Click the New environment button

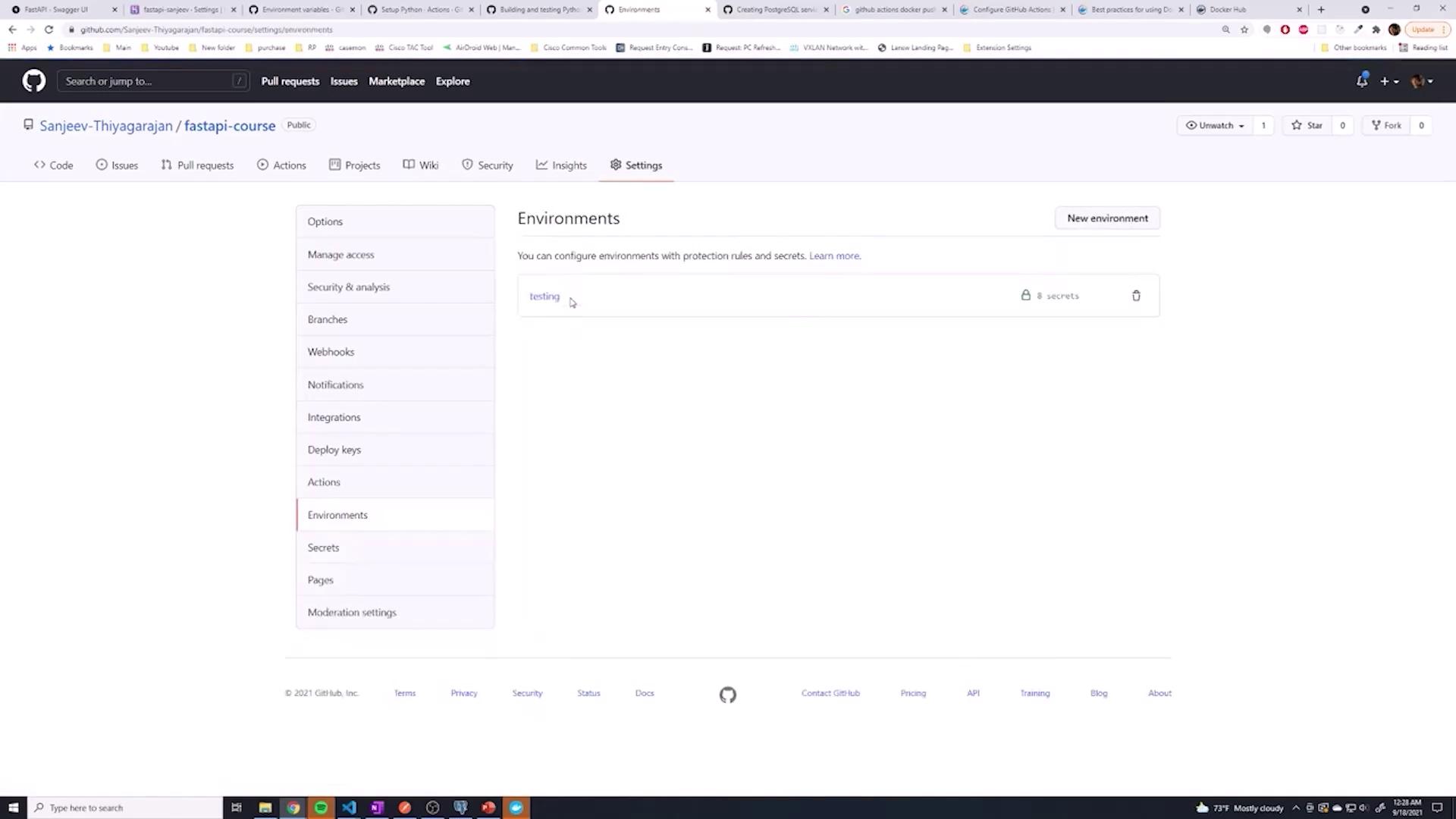point(1107,218)
